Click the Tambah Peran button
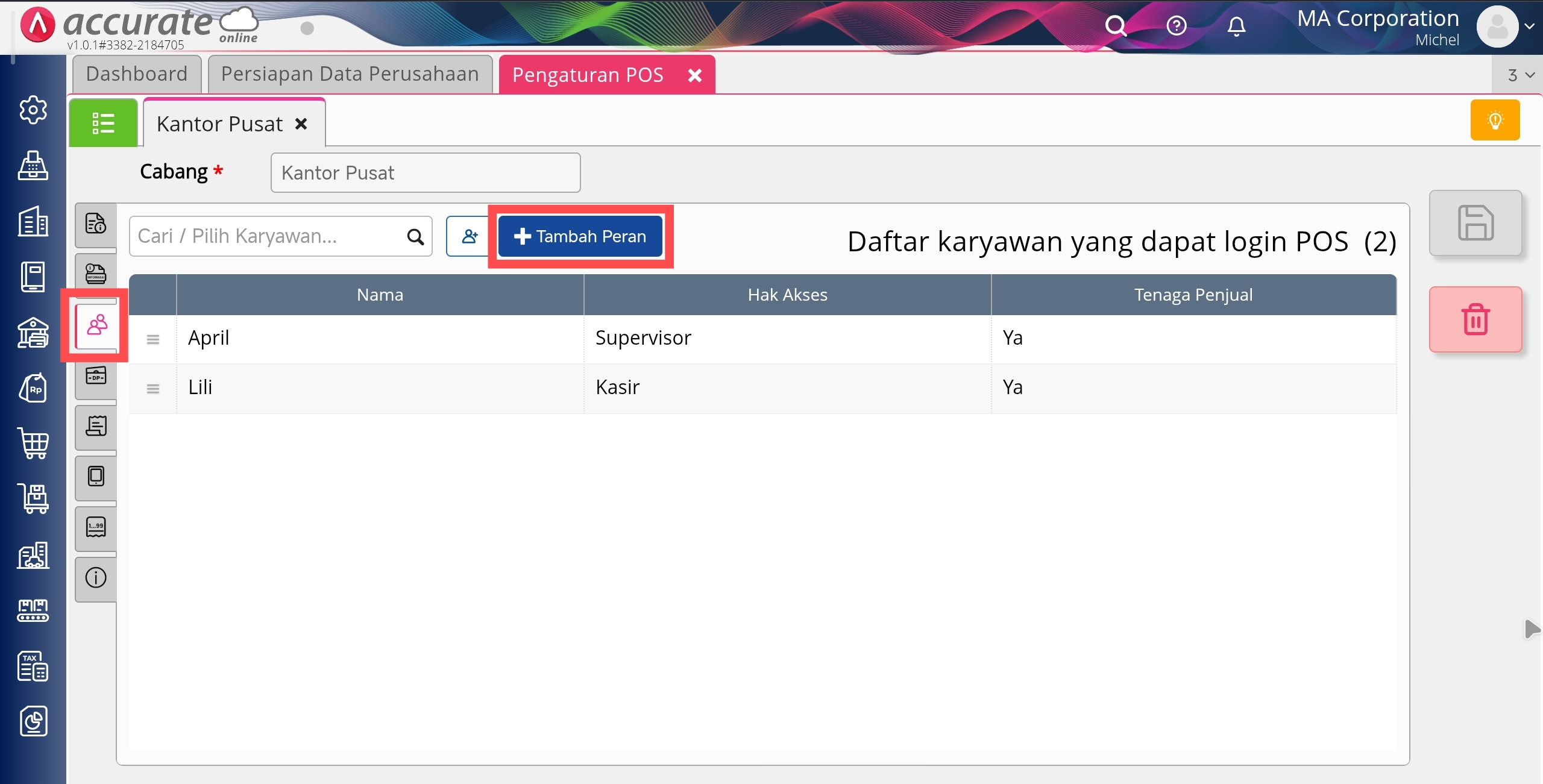Image resolution: width=1543 pixels, height=784 pixels. (x=580, y=236)
